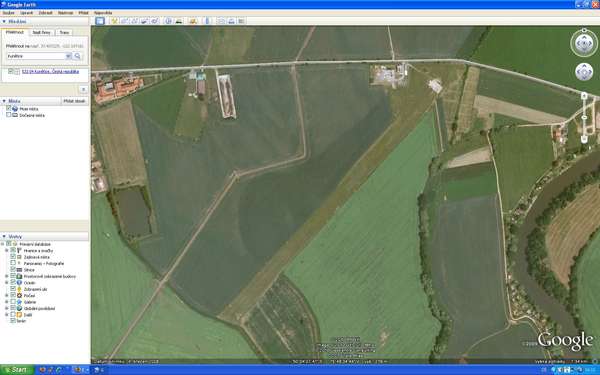Viewport: 600px width, 375px height.
Task: Click the Move joystick navigation control
Action: point(584,72)
